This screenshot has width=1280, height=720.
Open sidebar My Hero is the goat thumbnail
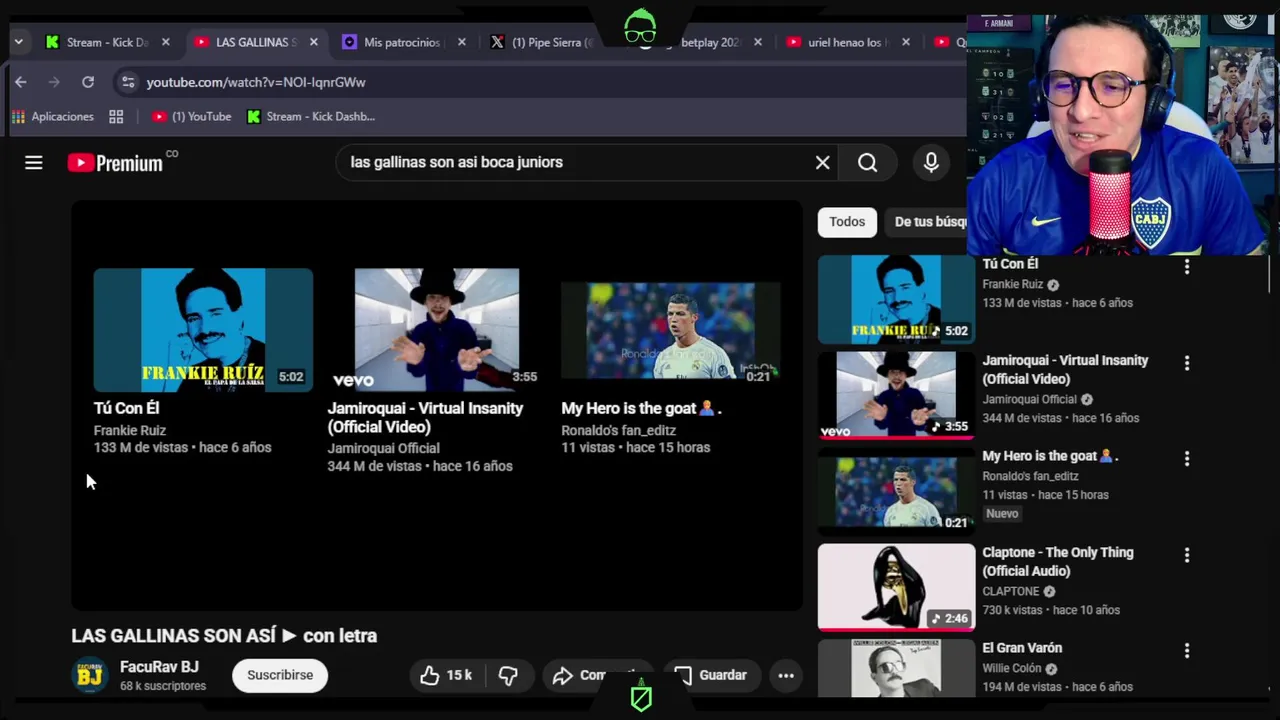896,491
